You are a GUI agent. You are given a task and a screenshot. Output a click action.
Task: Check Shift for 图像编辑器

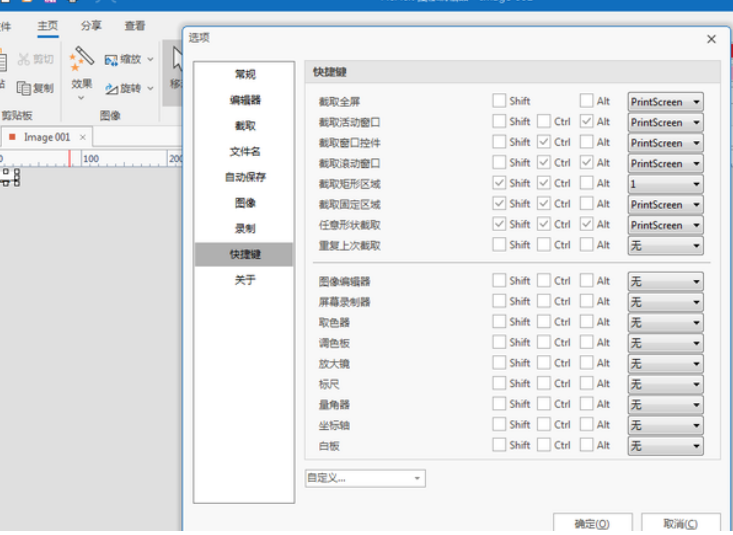499,281
